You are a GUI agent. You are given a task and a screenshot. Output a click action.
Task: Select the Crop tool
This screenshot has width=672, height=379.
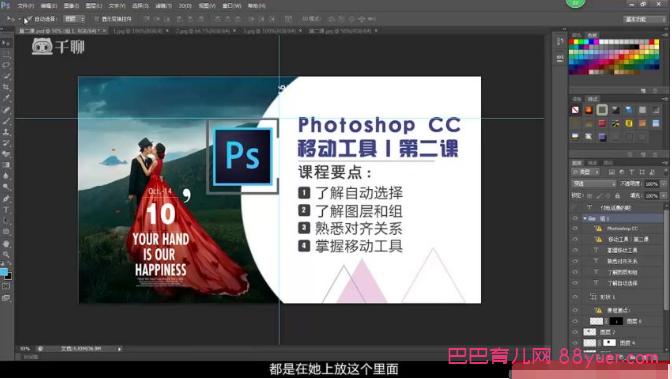click(x=6, y=87)
